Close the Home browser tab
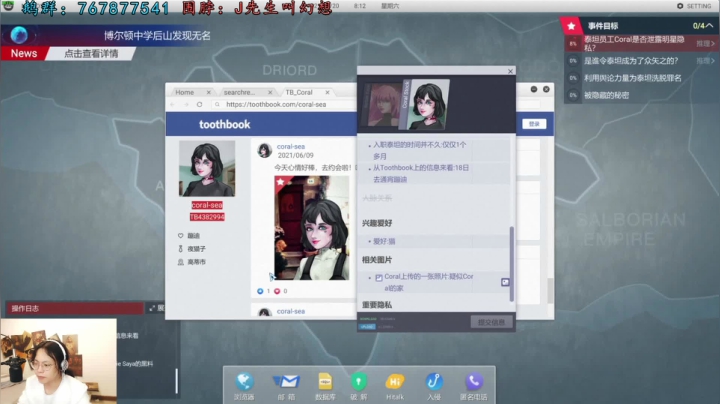This screenshot has height=404, width=720. point(208,92)
